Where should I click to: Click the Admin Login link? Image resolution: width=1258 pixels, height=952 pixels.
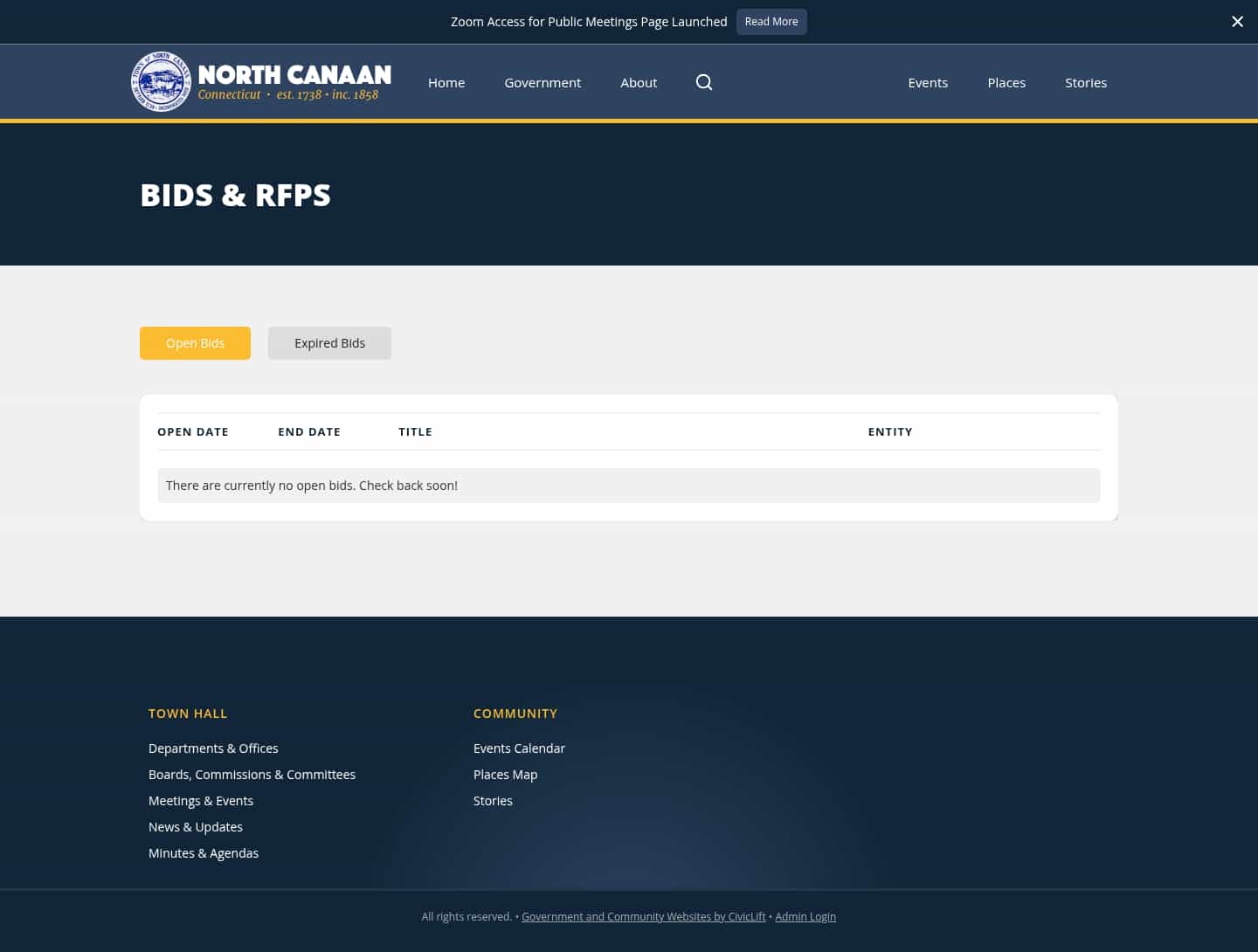(x=805, y=916)
